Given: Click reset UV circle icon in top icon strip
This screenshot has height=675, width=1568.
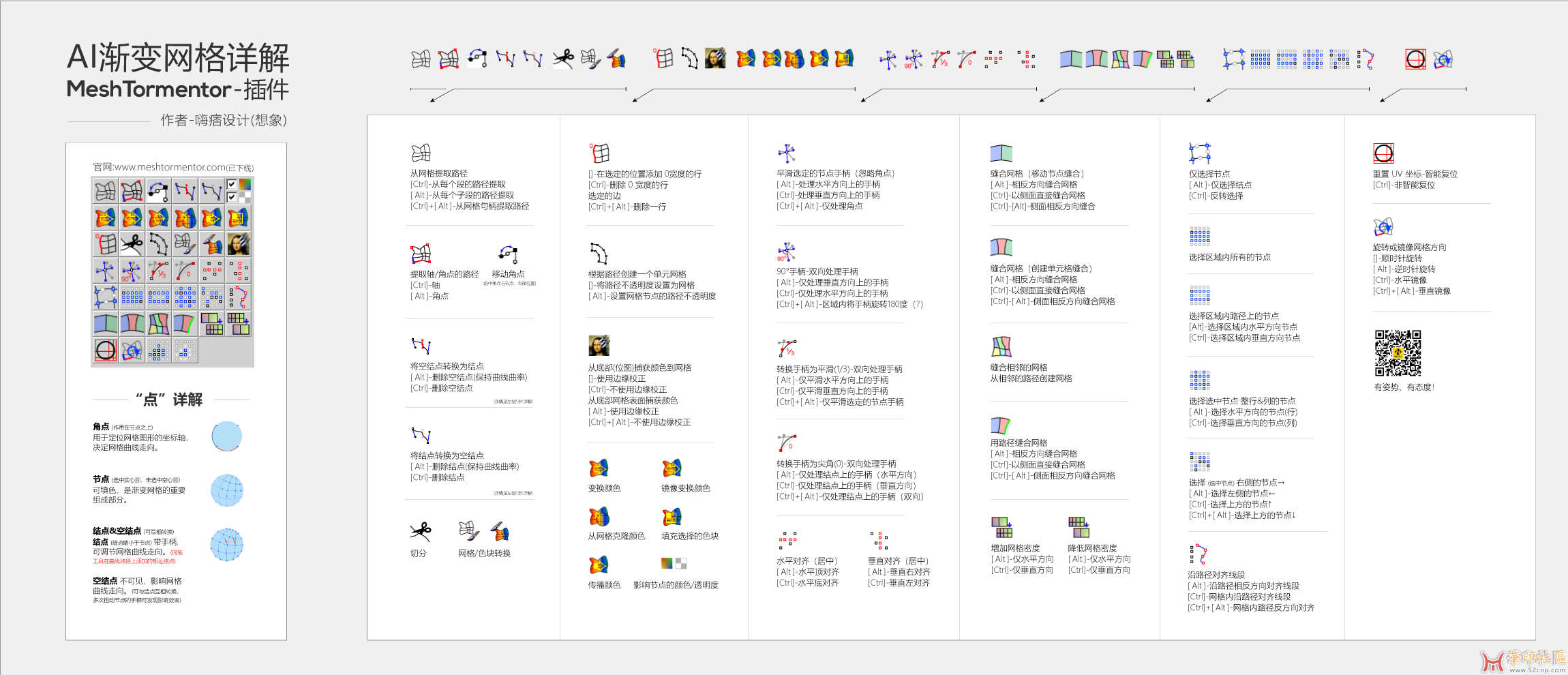Looking at the screenshot, I should tap(1415, 59).
